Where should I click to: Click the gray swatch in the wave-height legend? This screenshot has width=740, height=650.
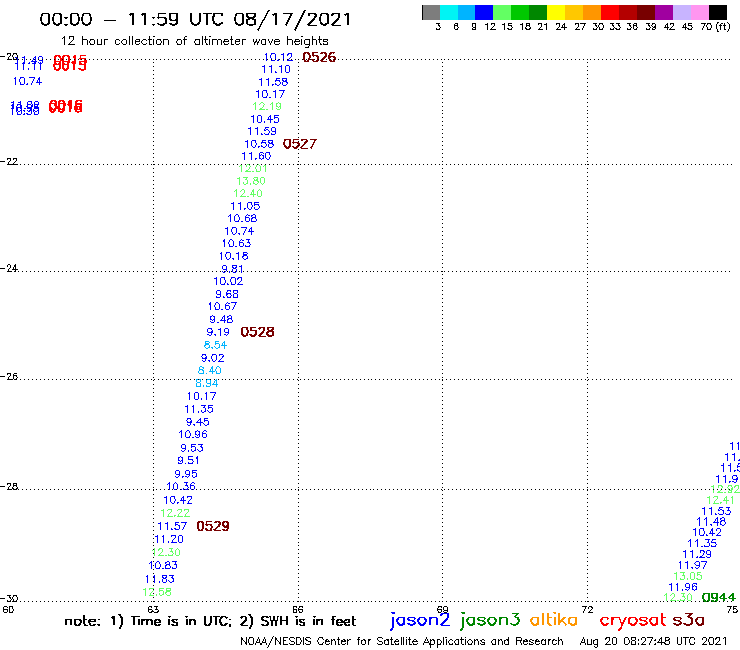(x=431, y=12)
